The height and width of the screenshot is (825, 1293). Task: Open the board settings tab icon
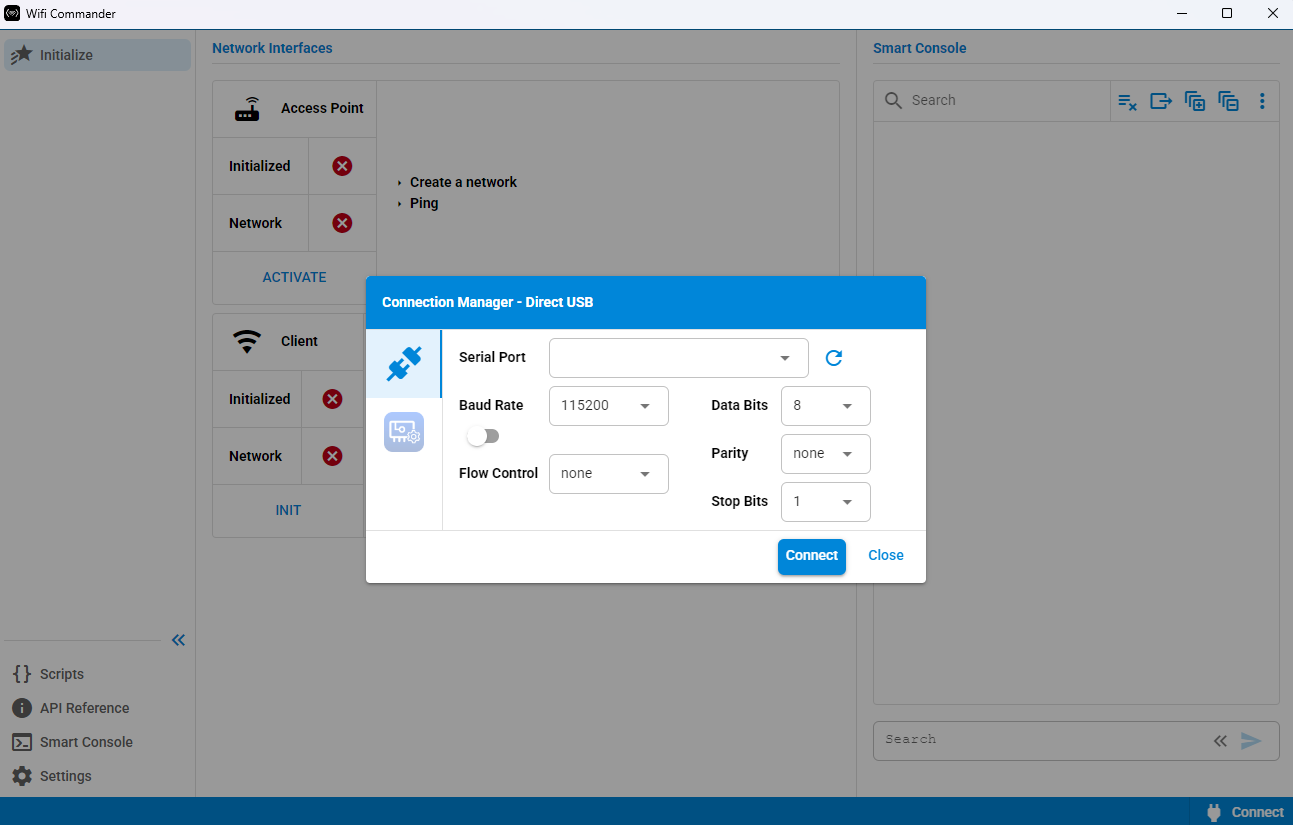coord(404,432)
